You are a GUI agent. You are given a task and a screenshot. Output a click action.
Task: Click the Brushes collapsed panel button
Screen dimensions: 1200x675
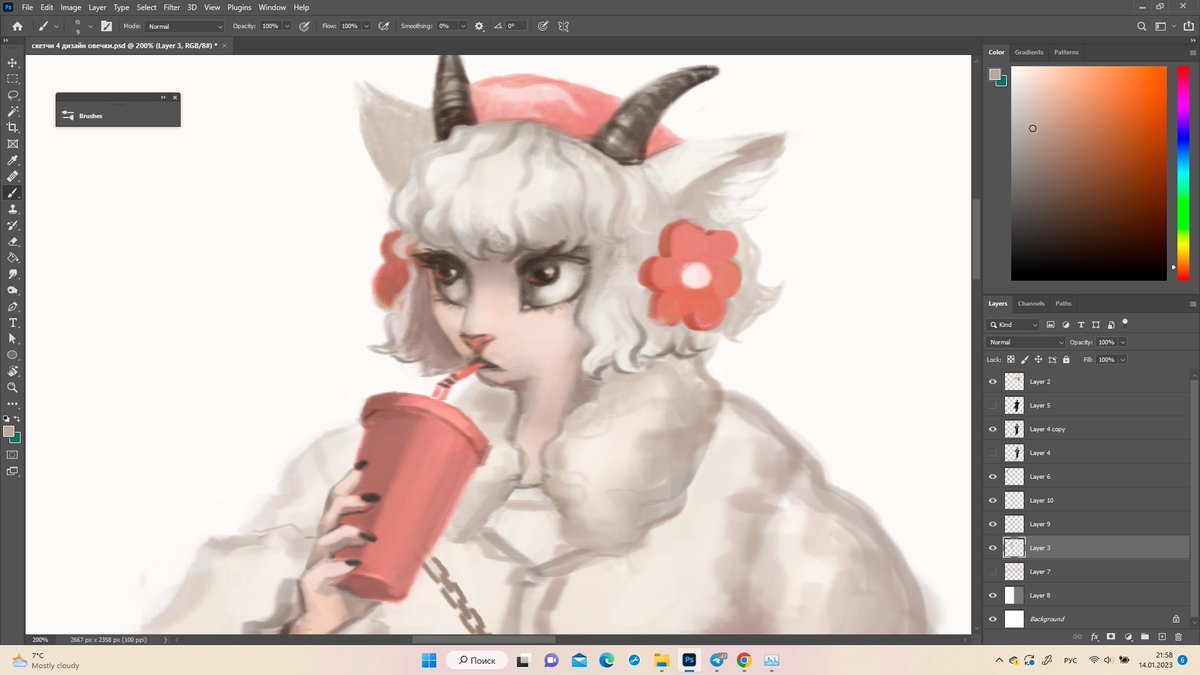[118, 116]
